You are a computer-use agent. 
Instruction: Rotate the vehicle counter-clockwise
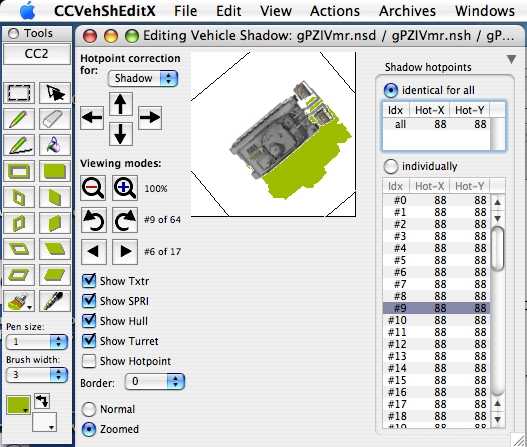pos(93,220)
